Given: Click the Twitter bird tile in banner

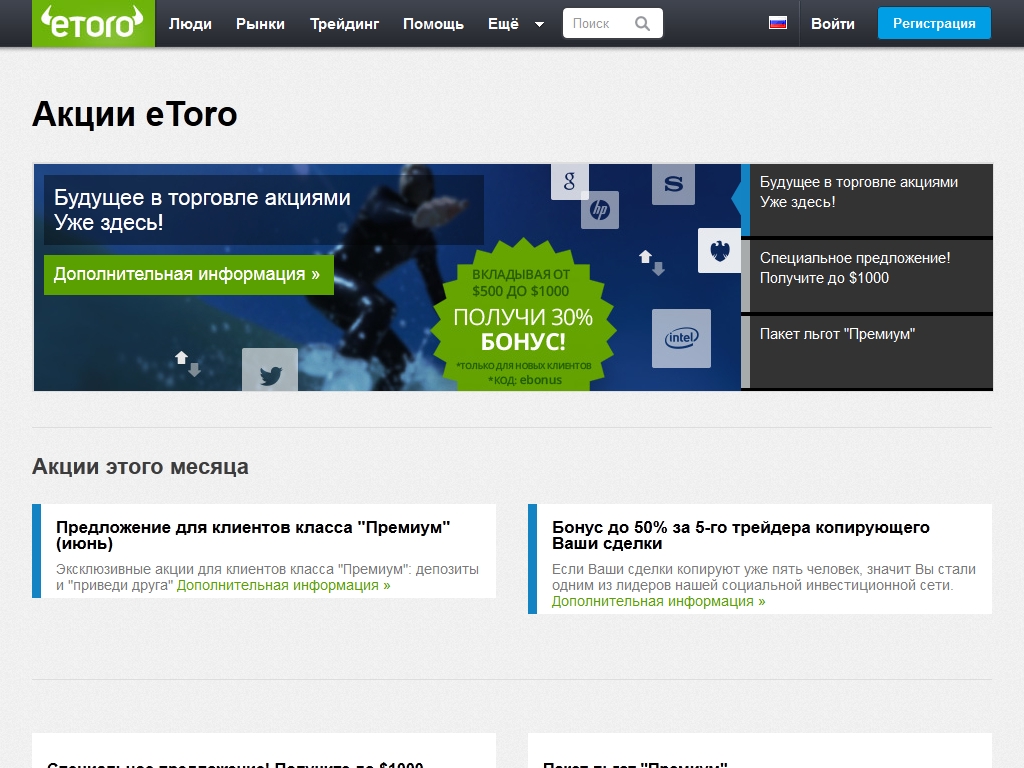Looking at the screenshot, I should [270, 374].
